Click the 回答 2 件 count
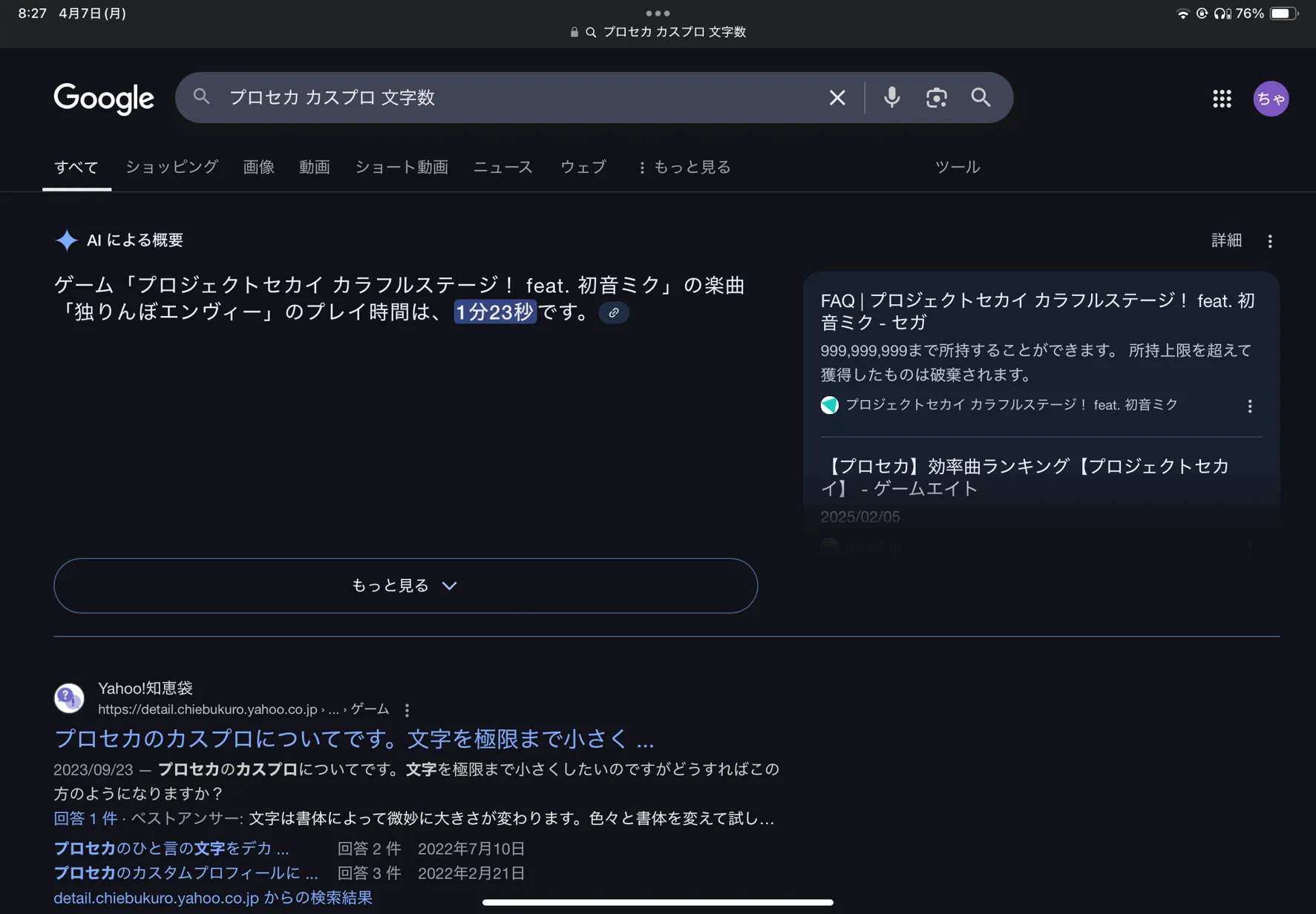This screenshot has width=1316, height=914. 369,848
